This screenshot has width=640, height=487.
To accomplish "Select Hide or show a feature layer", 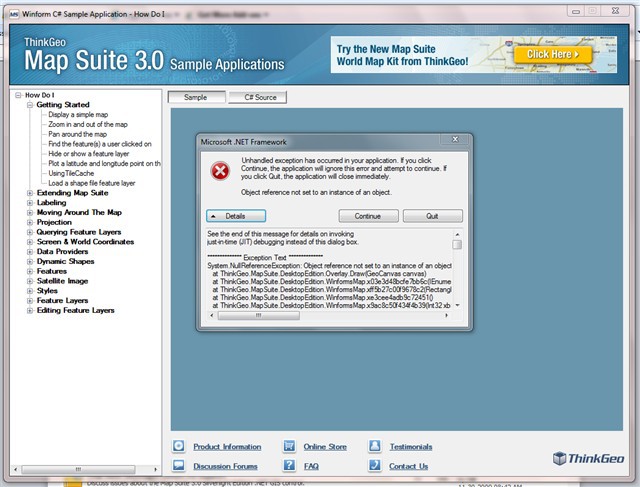I will point(89,154).
